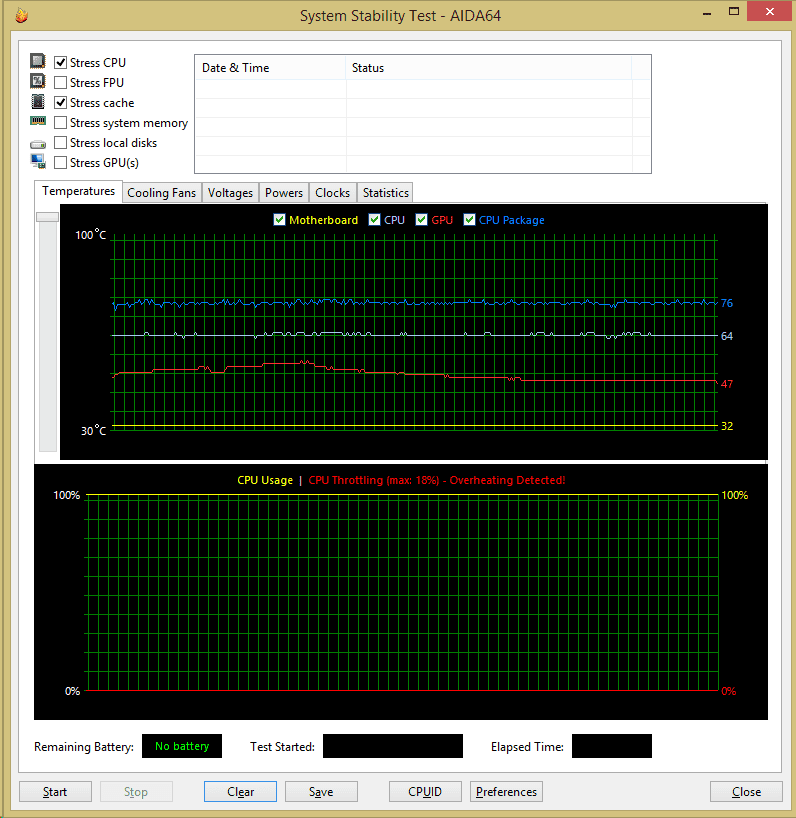Uncheck the Stress cache checkbox

tap(61, 103)
